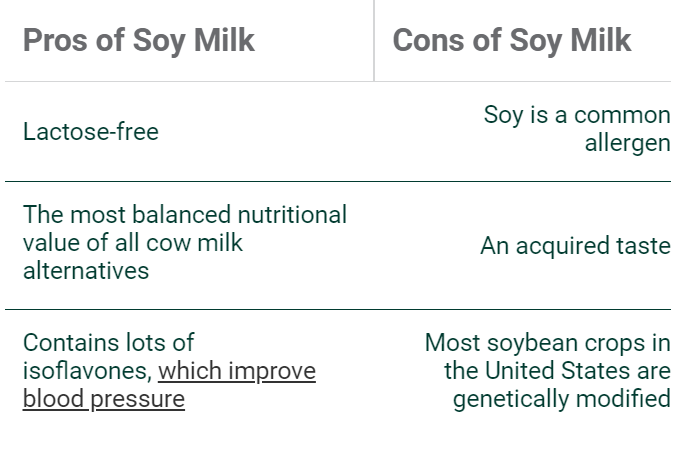Screen dimensions: 697x459
Task: Click the 'An acquired taste' cell
Action: 575,246
